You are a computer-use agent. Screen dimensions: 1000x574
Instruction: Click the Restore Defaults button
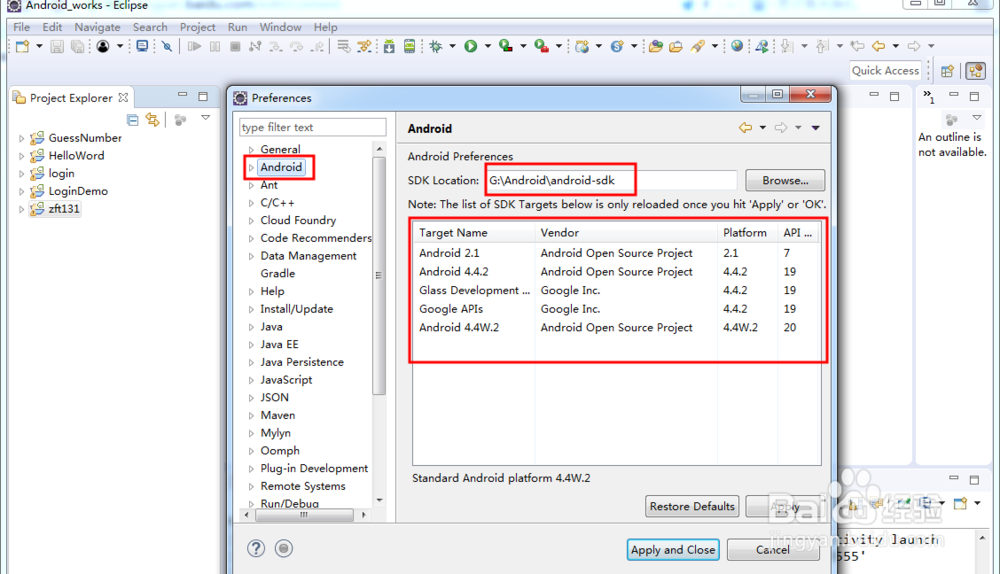pyautogui.click(x=692, y=506)
